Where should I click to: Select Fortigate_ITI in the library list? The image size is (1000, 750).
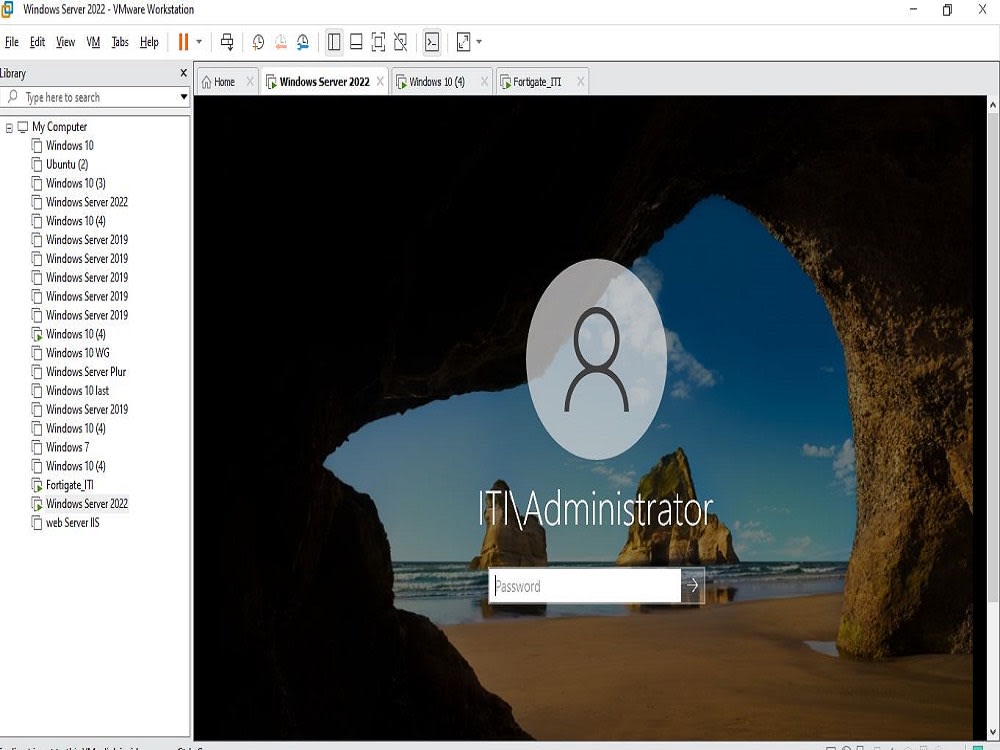(x=70, y=485)
